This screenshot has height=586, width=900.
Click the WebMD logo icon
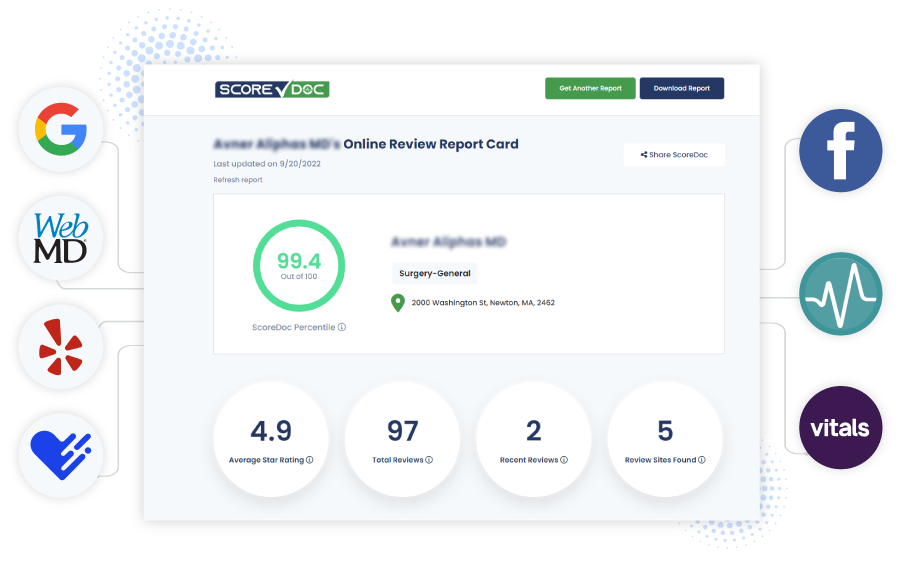tap(61, 238)
